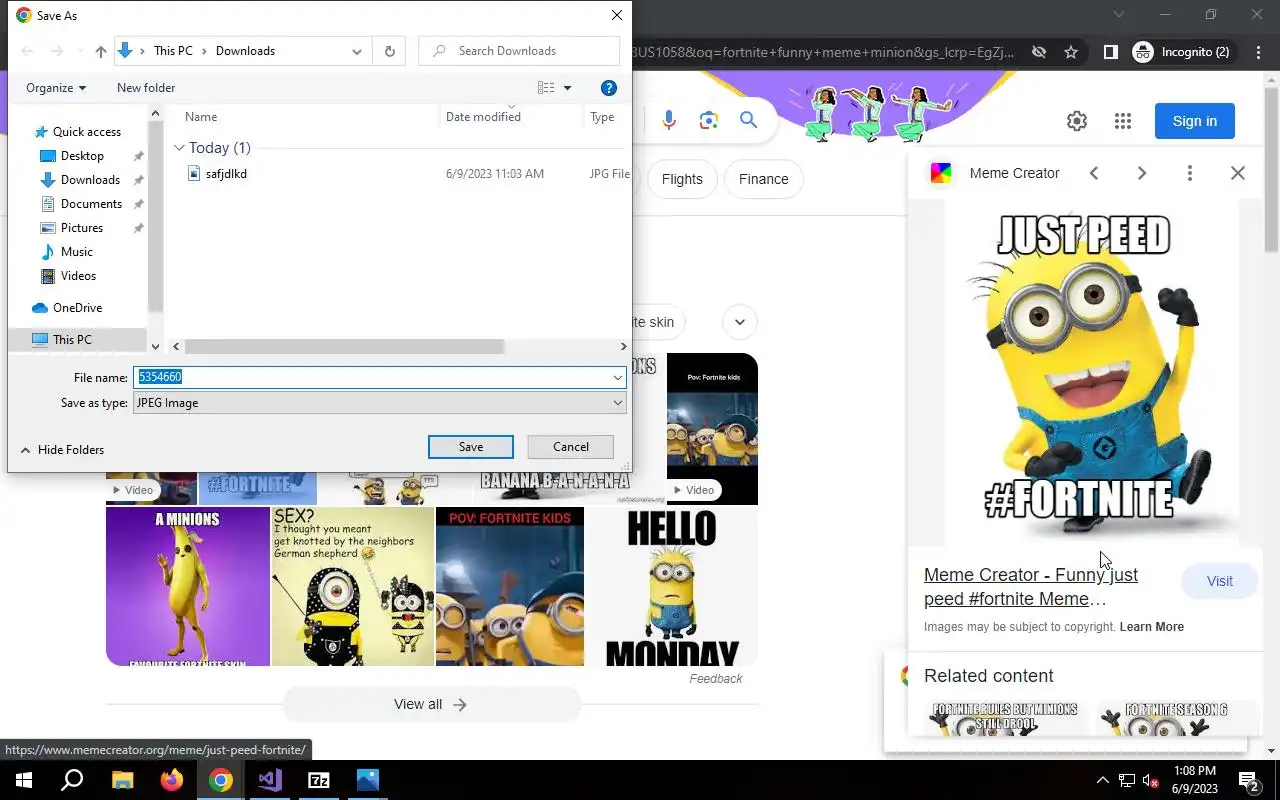This screenshot has height=800, width=1280.
Task: Collapse with Hide Folders
Action: pyautogui.click(x=63, y=450)
